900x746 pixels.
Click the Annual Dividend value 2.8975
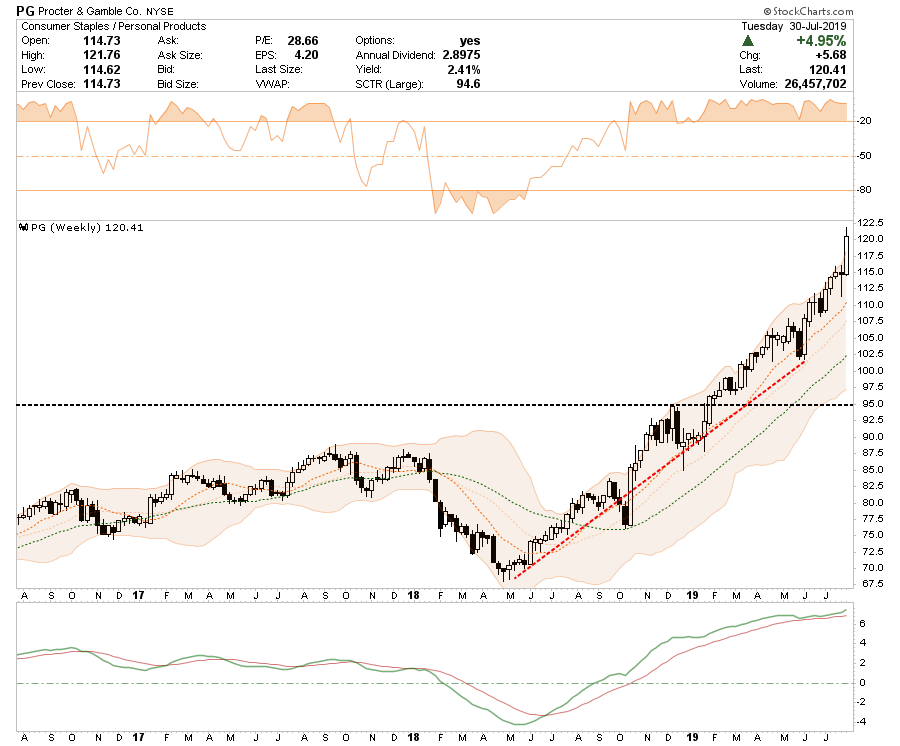tap(461, 55)
